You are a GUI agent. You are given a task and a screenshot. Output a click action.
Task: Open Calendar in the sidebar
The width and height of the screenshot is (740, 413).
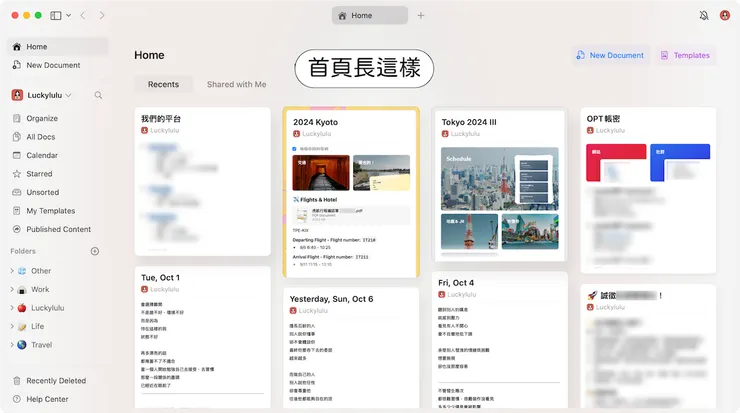(x=58, y=155)
